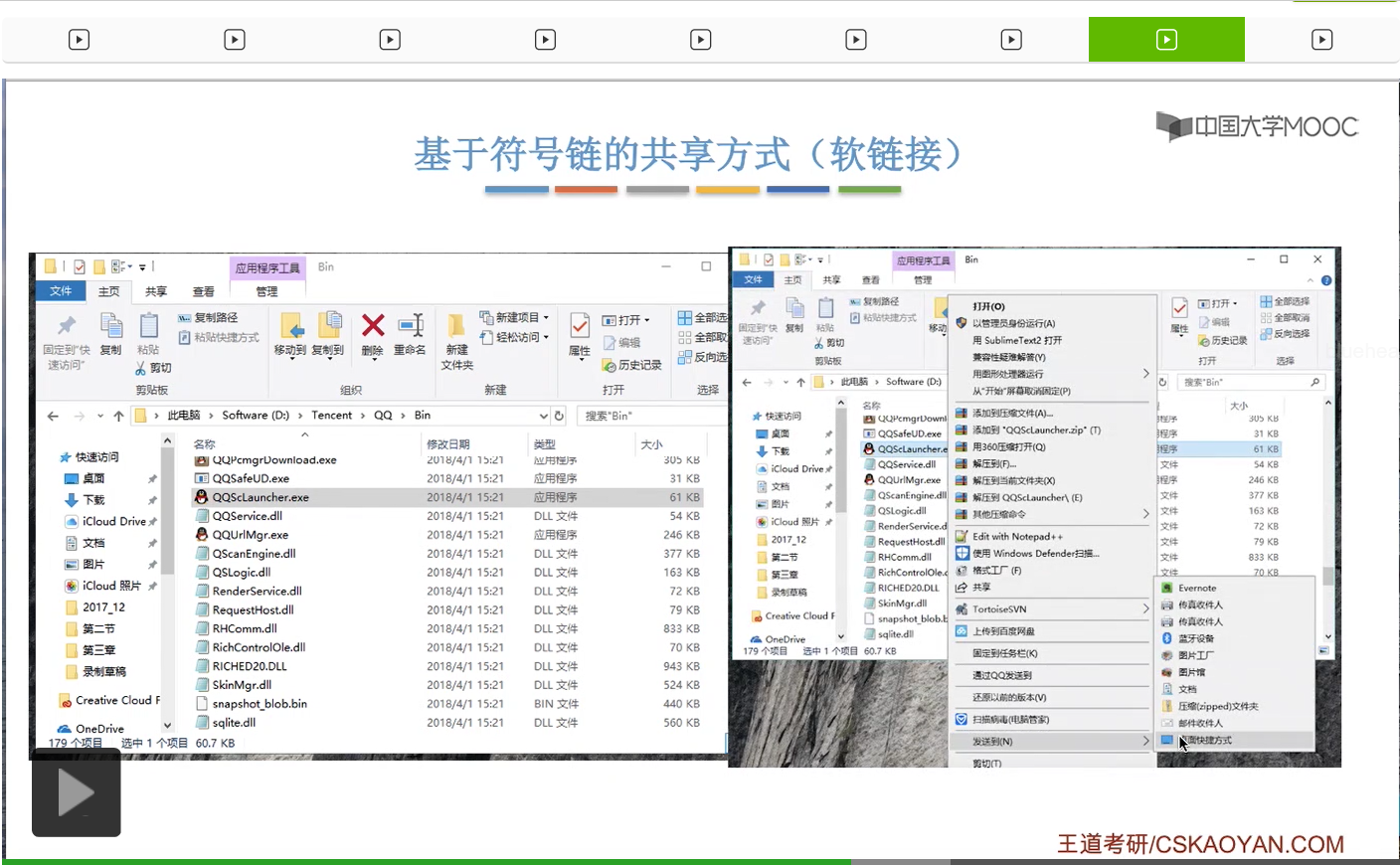Click Paste shortcut (粘贴快捷方式) in left Explorer

pos(219,337)
